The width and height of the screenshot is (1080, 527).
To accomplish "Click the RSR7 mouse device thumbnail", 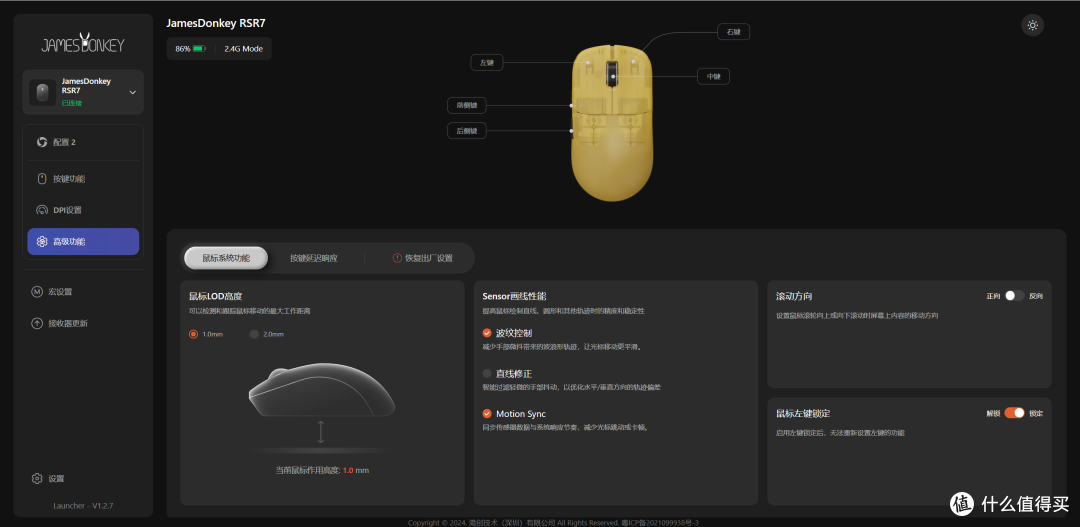I will [x=43, y=92].
